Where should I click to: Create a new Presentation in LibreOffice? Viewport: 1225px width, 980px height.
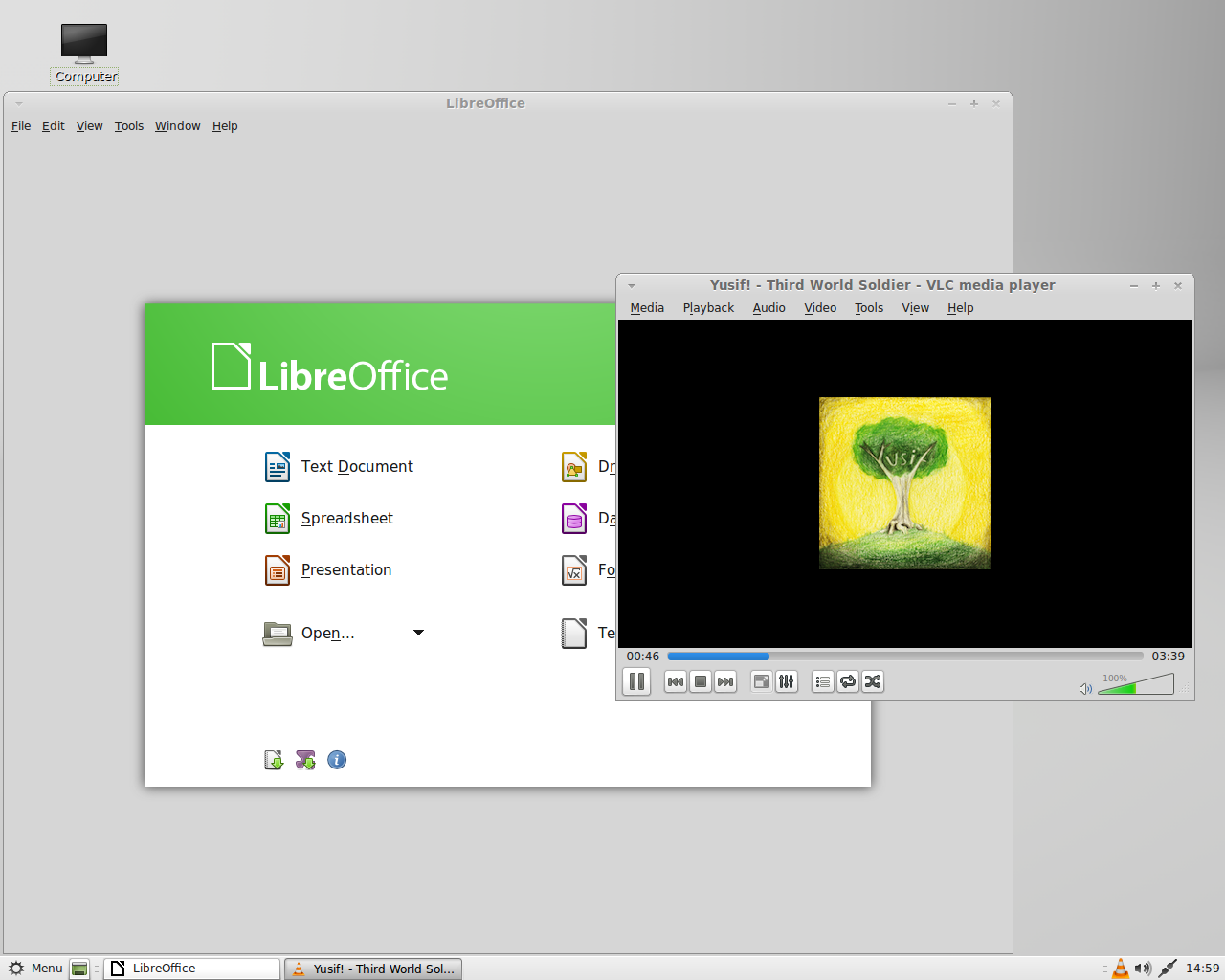point(327,570)
